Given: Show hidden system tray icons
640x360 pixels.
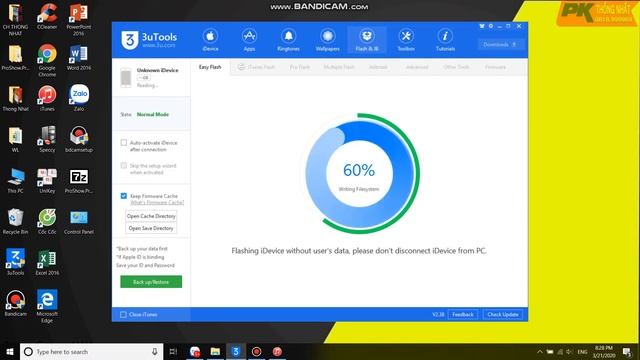Looking at the screenshot, I should (540, 351).
